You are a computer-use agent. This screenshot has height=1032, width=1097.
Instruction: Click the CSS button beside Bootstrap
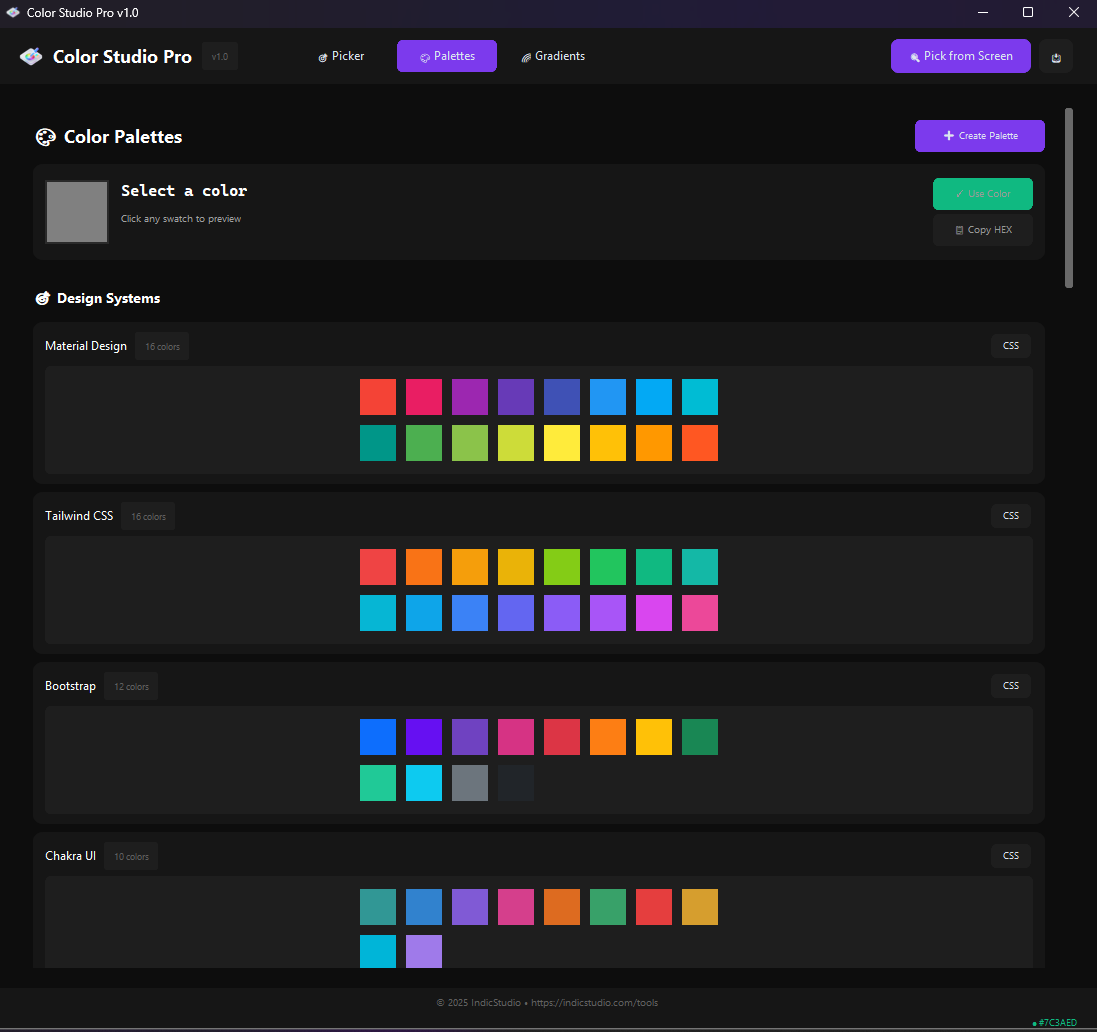[1010, 685]
